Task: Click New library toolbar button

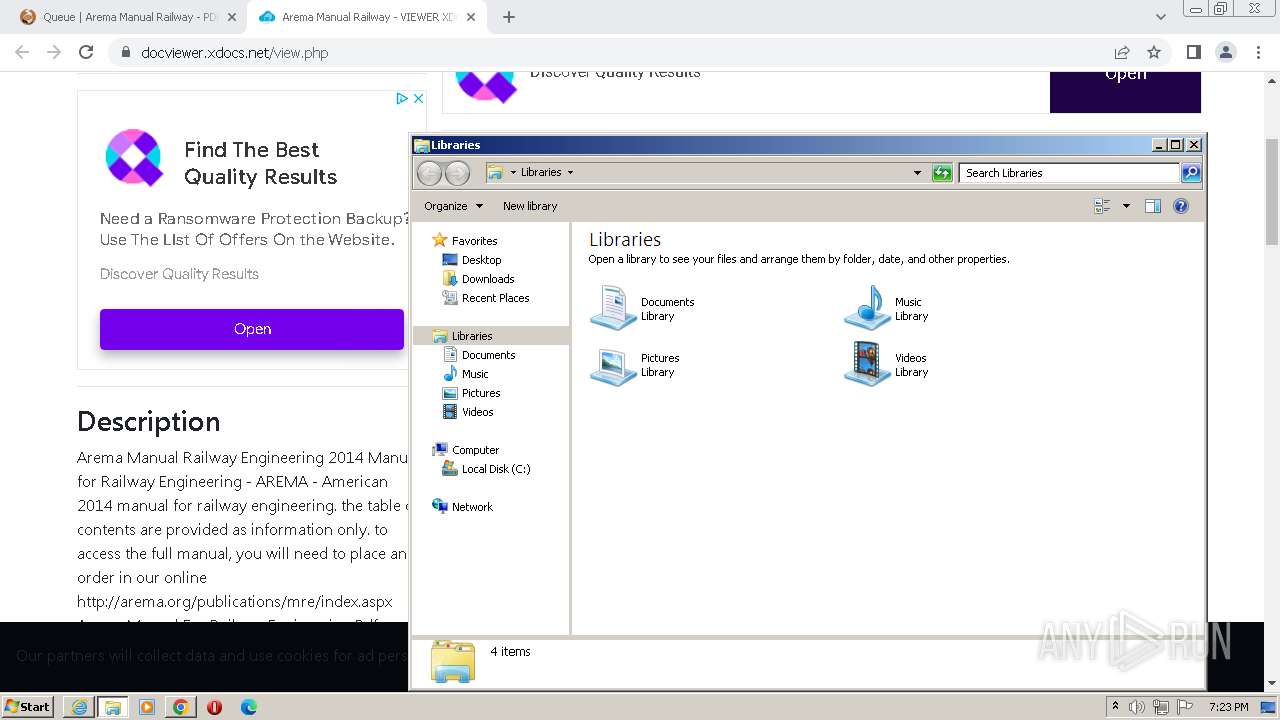Action: 530,206
